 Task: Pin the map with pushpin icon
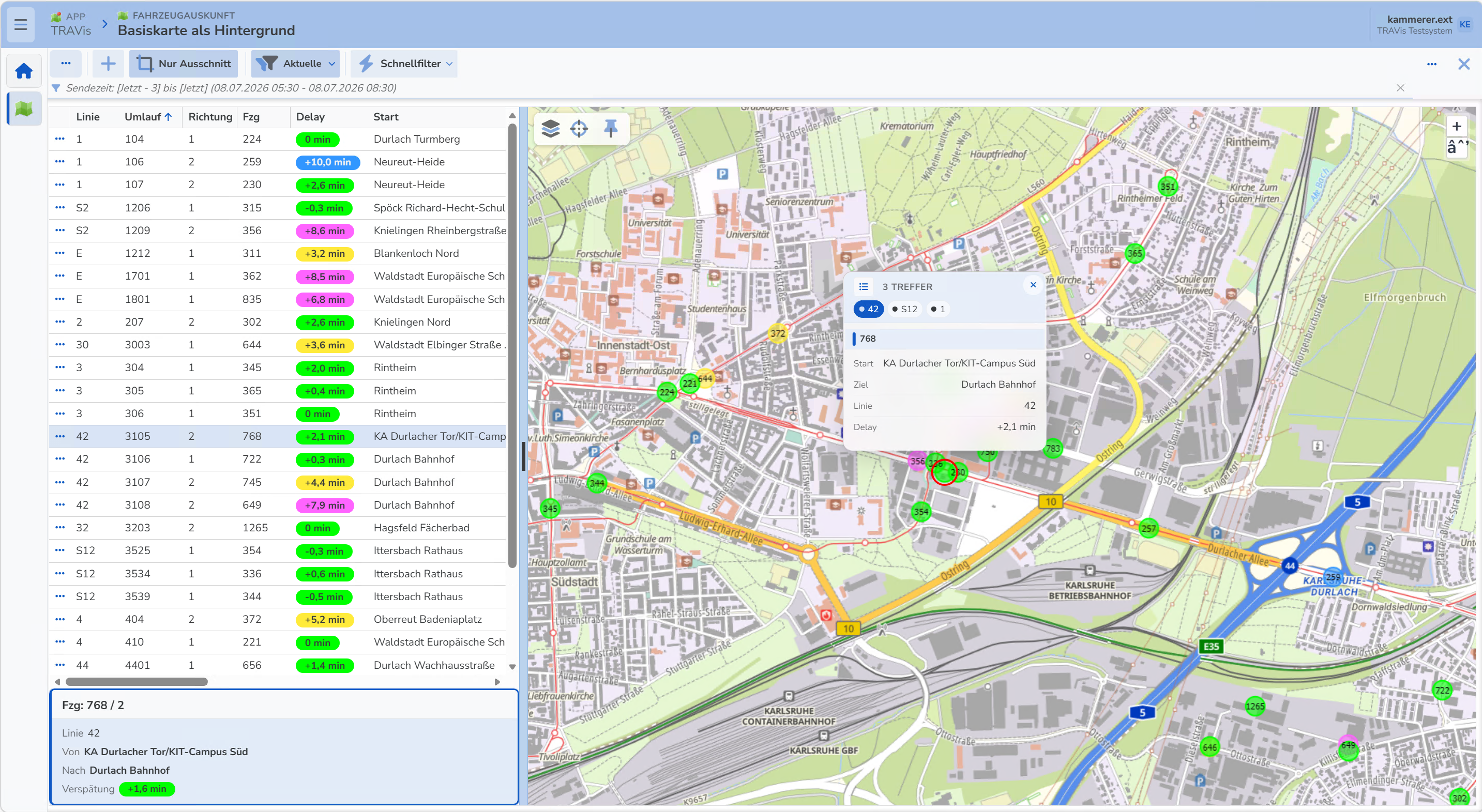tap(610, 128)
